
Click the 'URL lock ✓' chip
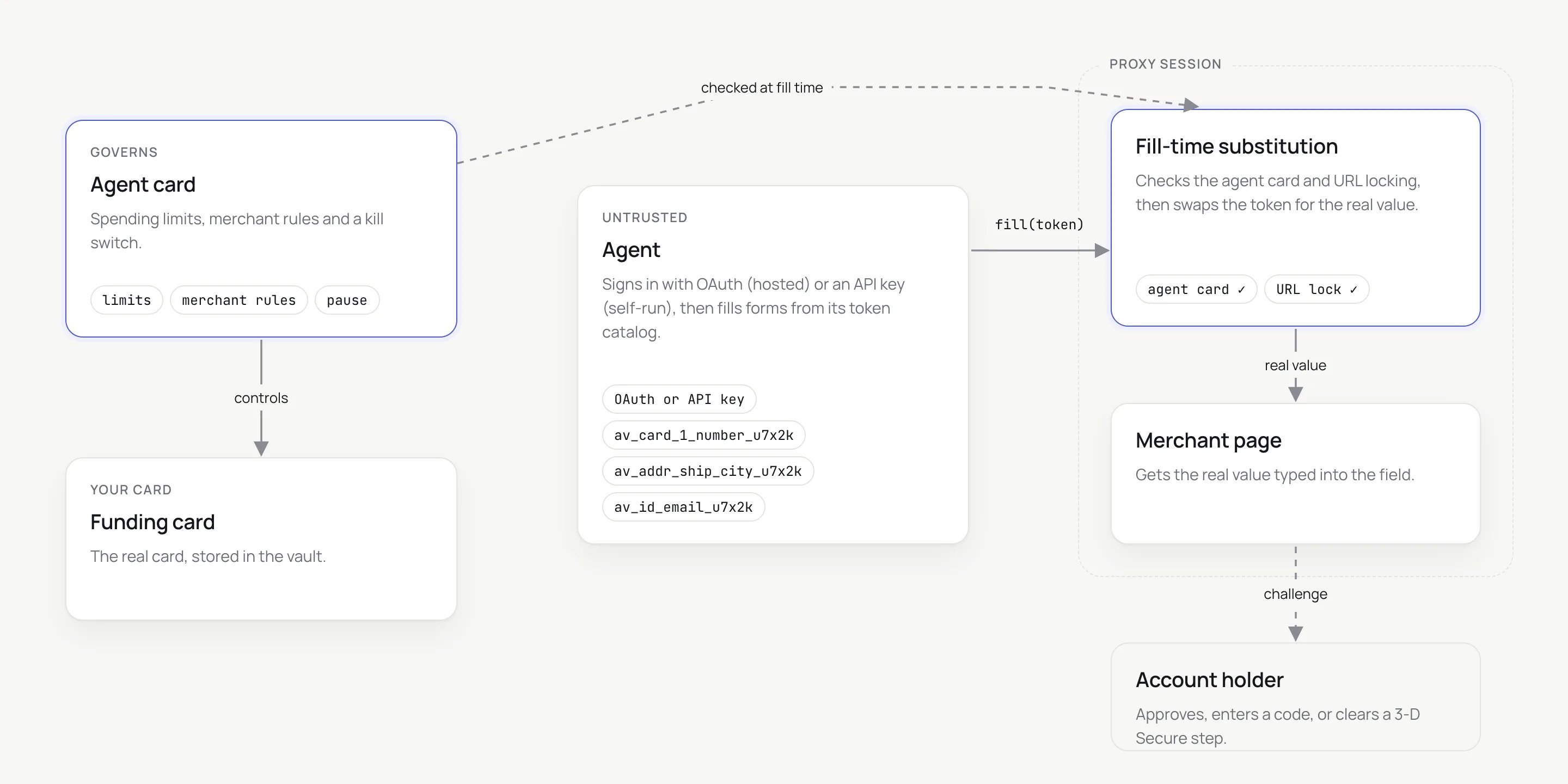tap(1316, 289)
